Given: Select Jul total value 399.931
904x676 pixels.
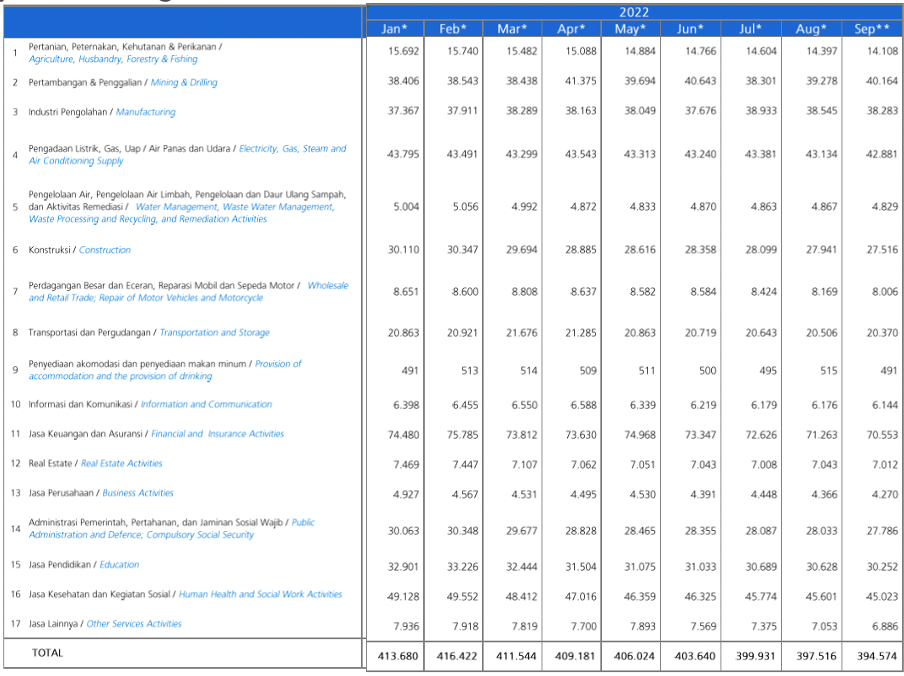Looking at the screenshot, I should coord(755,656).
